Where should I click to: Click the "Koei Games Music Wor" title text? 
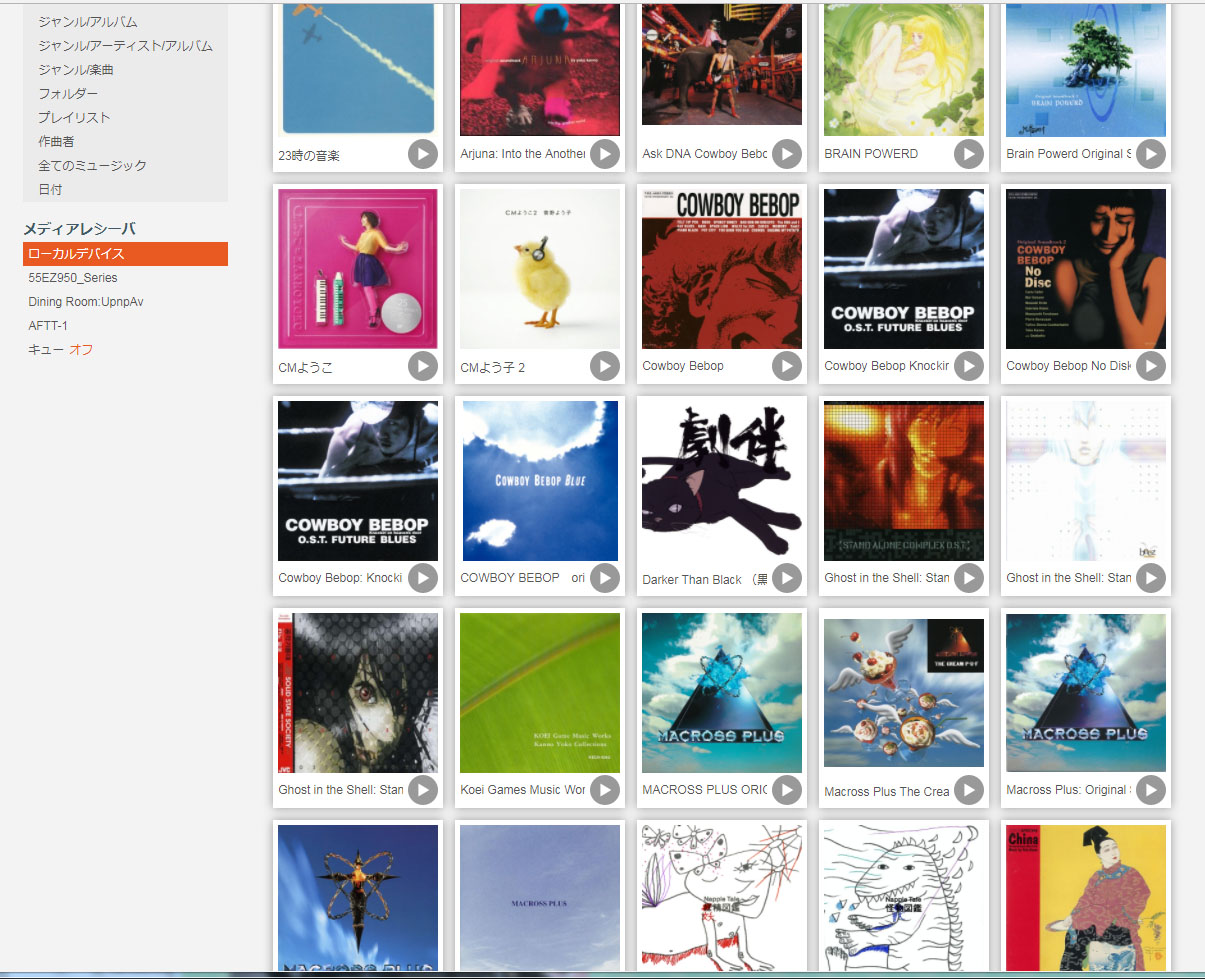tap(523, 790)
